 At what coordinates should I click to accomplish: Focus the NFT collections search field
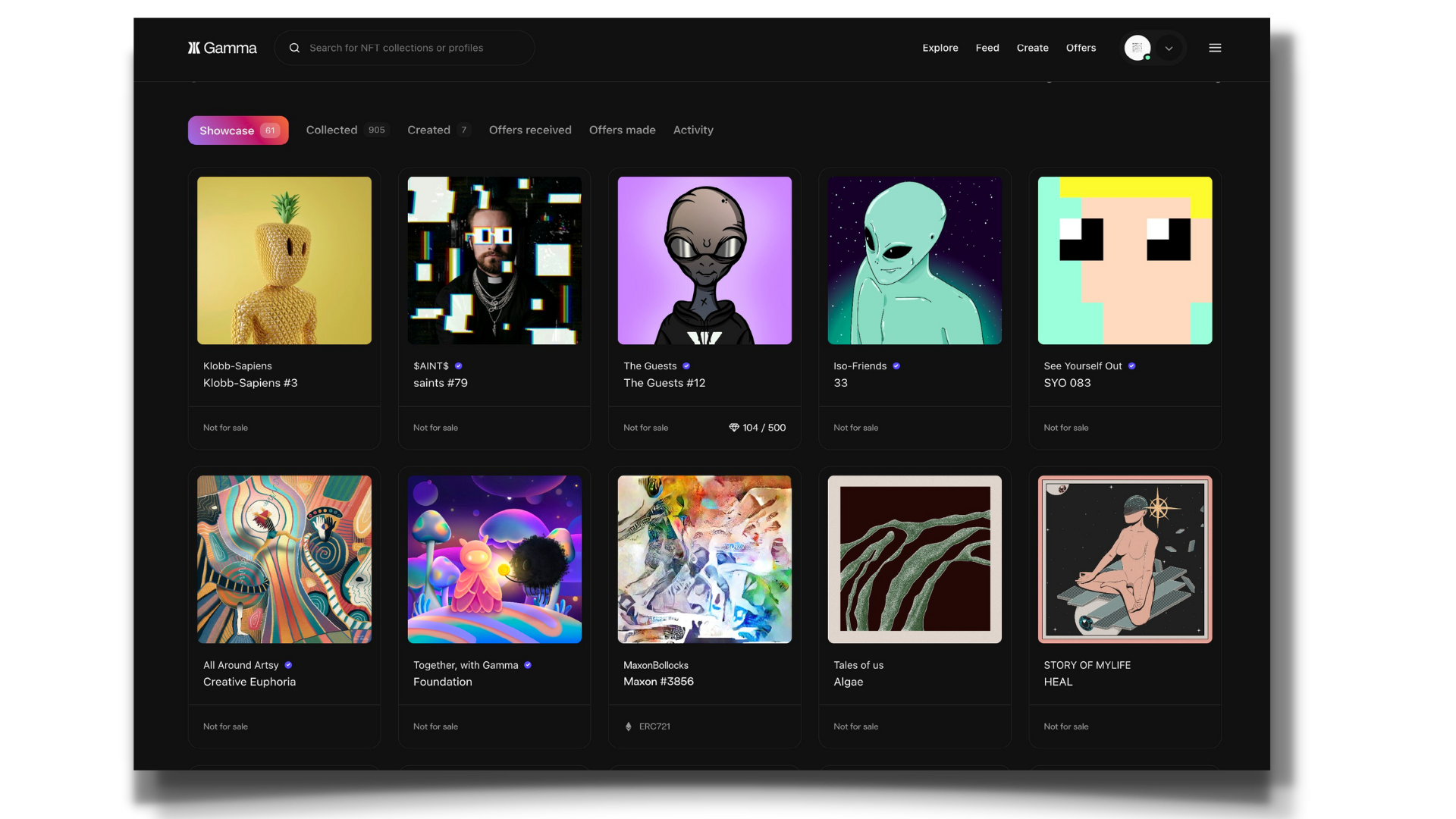(405, 48)
